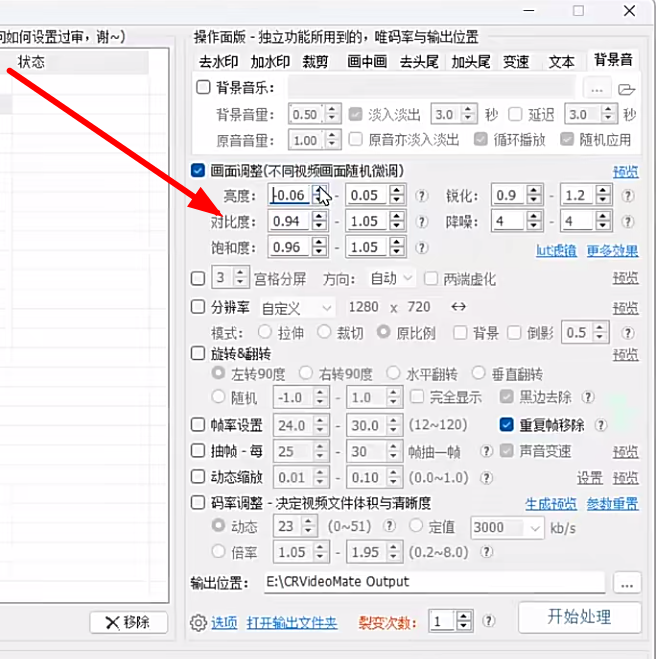Open 更多效果 link
Viewport: 656px width, 659px height.
tap(613, 251)
